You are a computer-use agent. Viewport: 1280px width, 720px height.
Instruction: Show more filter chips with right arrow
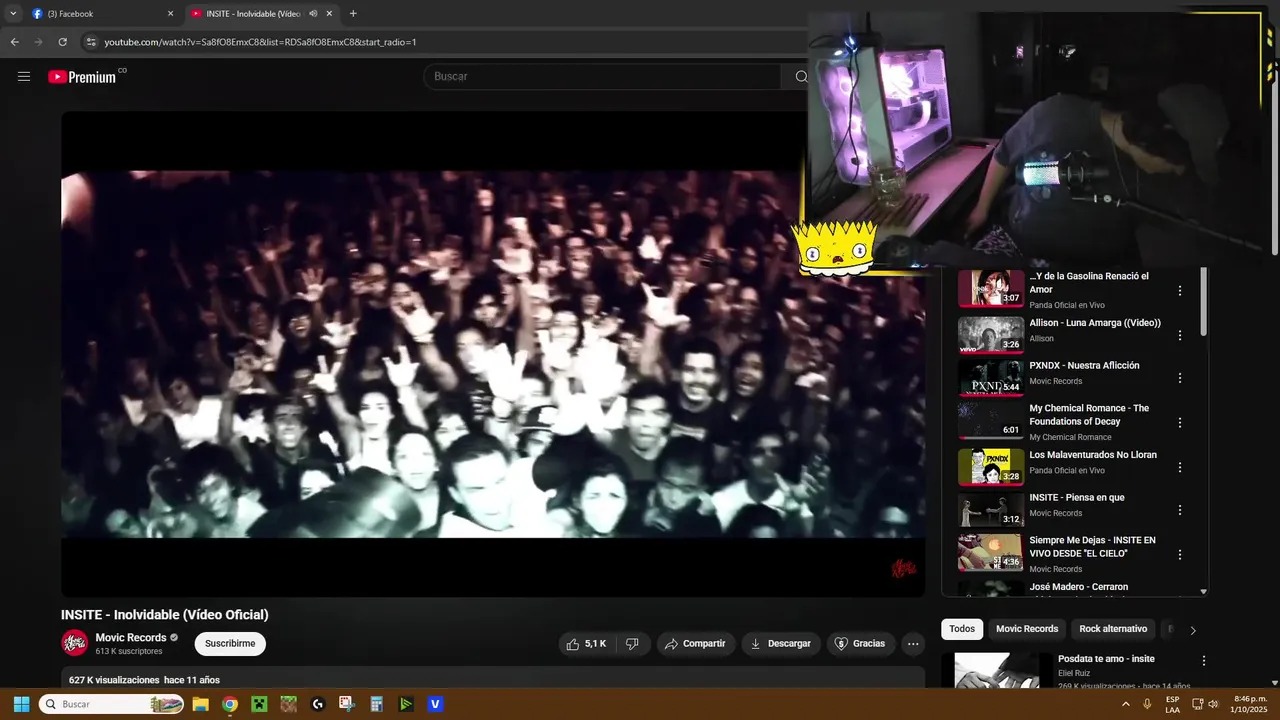1192,630
